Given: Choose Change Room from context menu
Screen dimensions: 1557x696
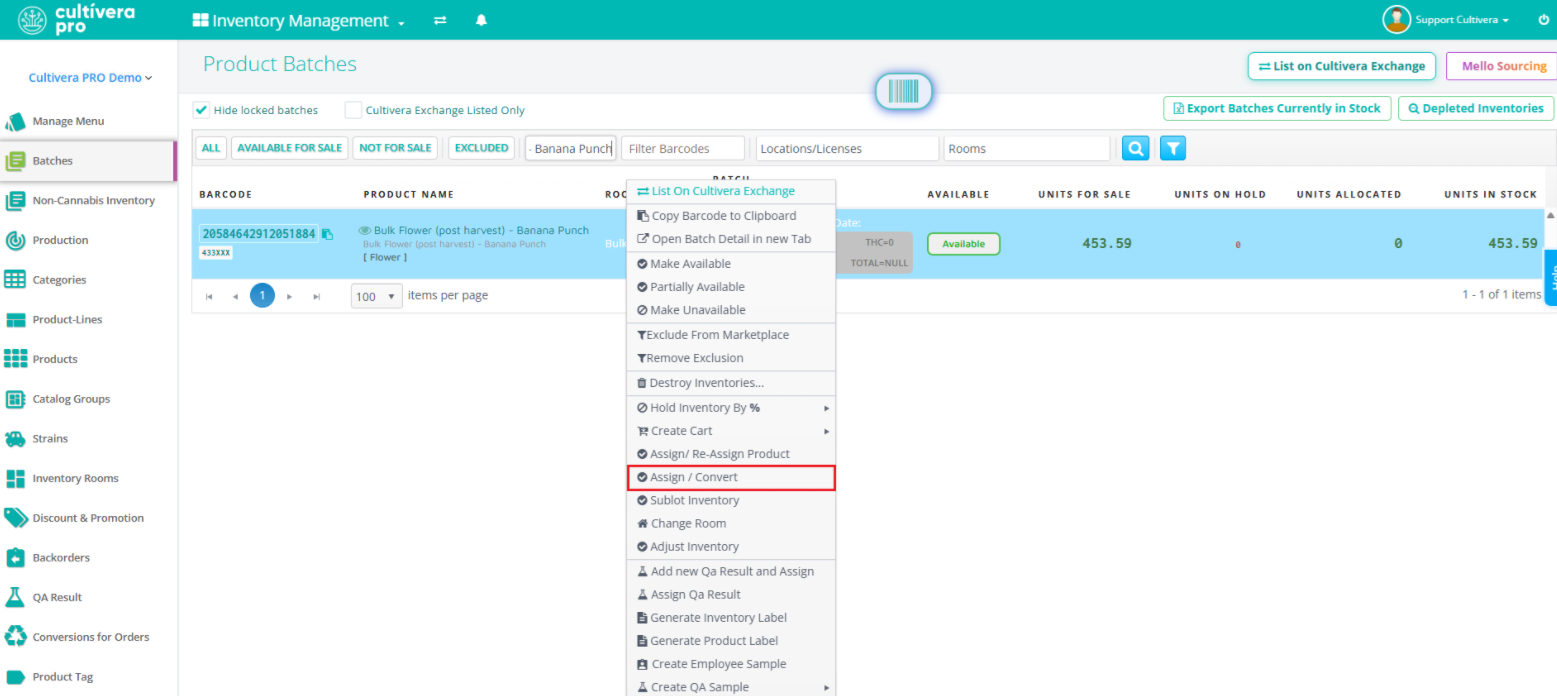Looking at the screenshot, I should [x=731, y=523].
